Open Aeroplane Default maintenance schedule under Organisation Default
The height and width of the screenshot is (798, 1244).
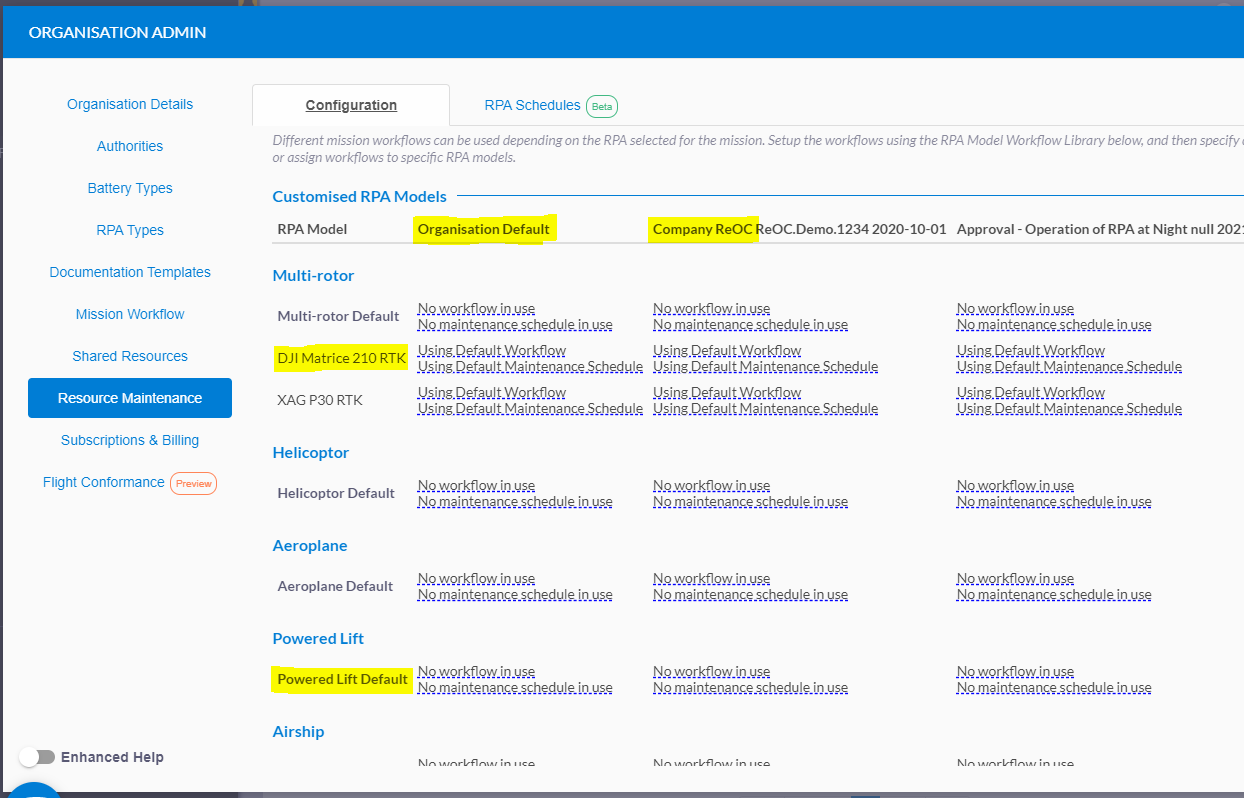click(x=515, y=594)
